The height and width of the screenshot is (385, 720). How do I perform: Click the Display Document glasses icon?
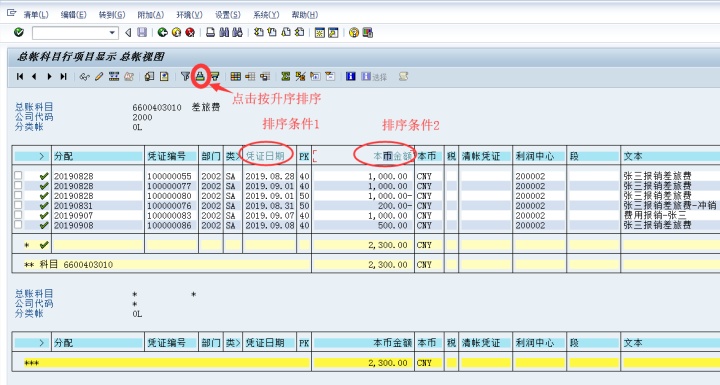click(x=84, y=77)
